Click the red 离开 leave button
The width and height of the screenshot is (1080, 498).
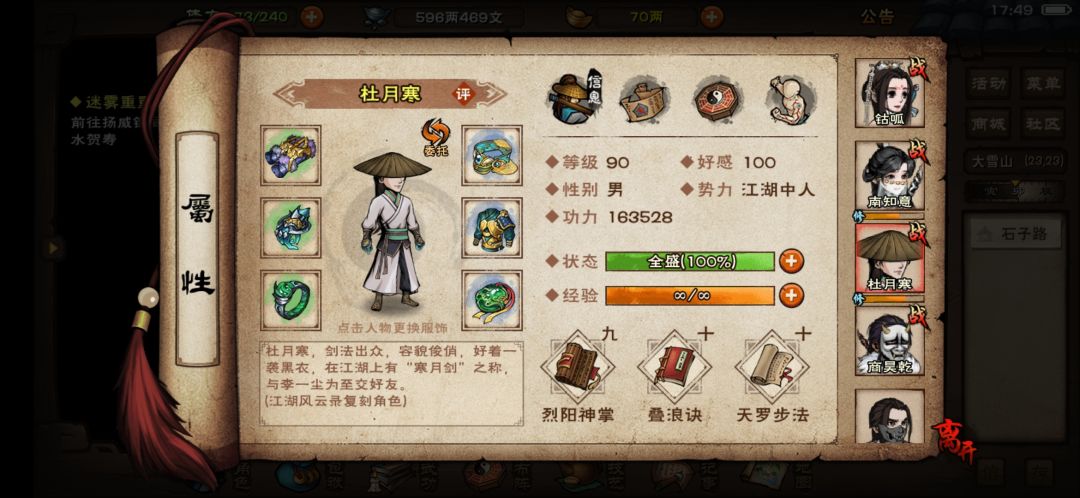953,442
